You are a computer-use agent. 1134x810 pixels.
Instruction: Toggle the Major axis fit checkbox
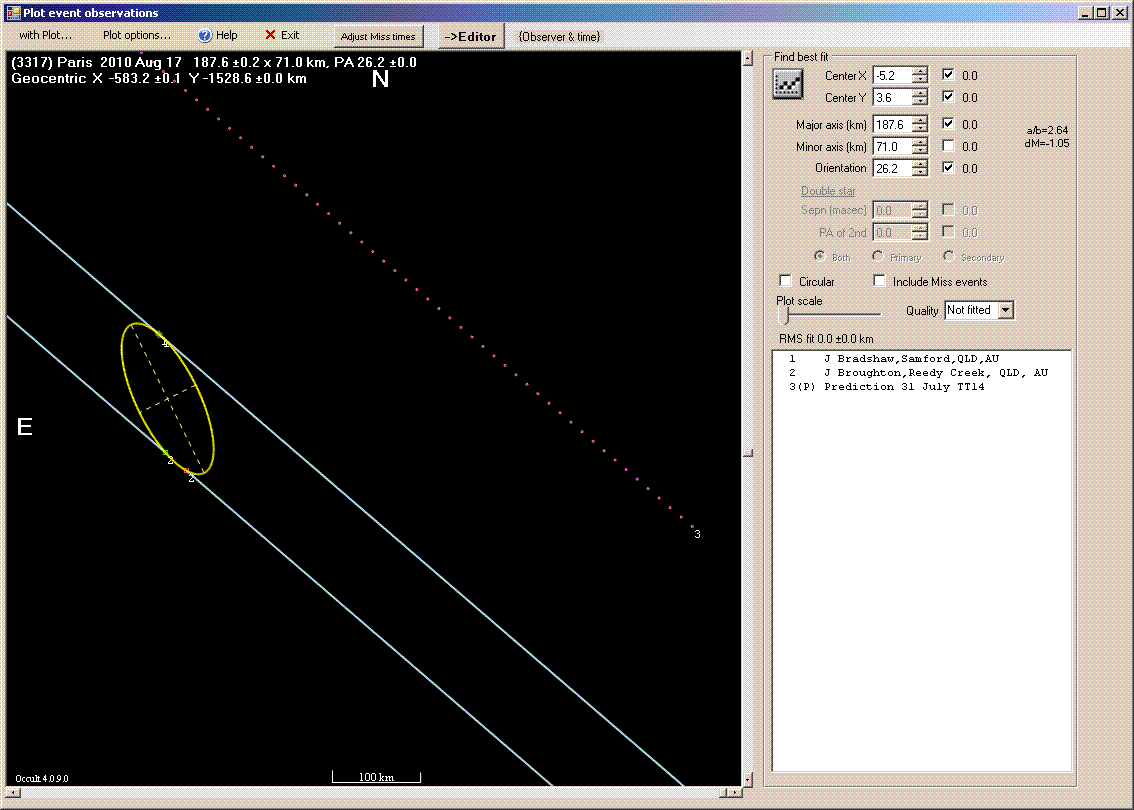click(x=948, y=124)
